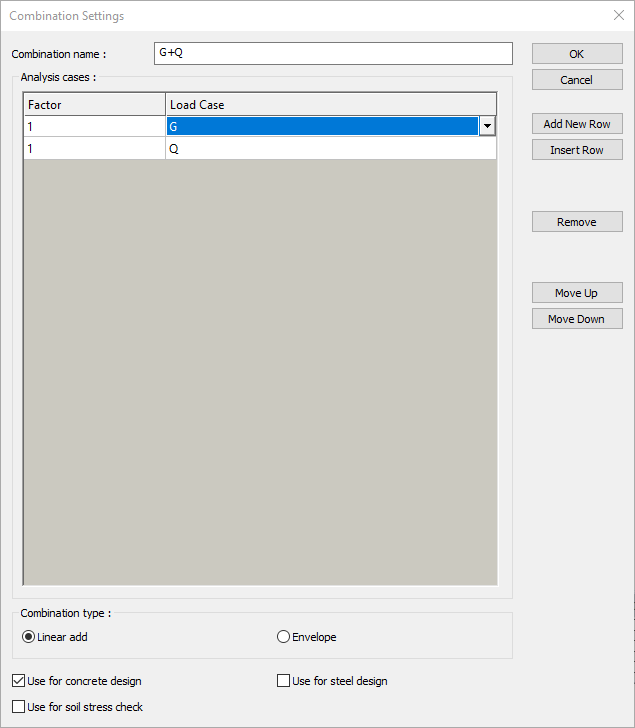Select the Linear add radio button
The image size is (635, 728).
29,637
